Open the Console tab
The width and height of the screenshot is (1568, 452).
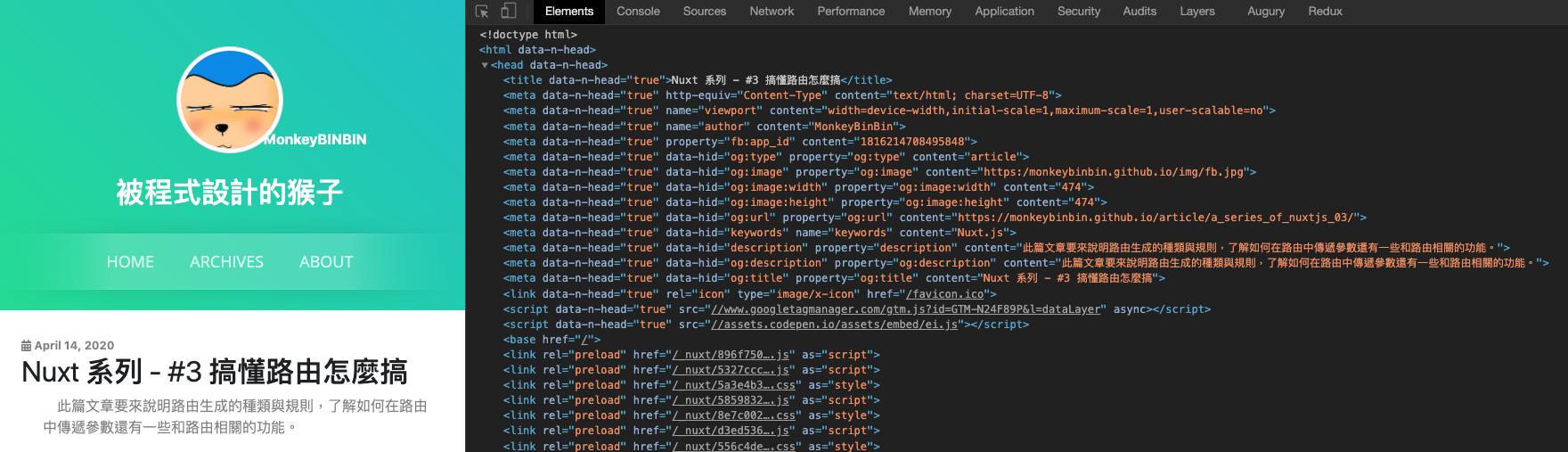638,12
